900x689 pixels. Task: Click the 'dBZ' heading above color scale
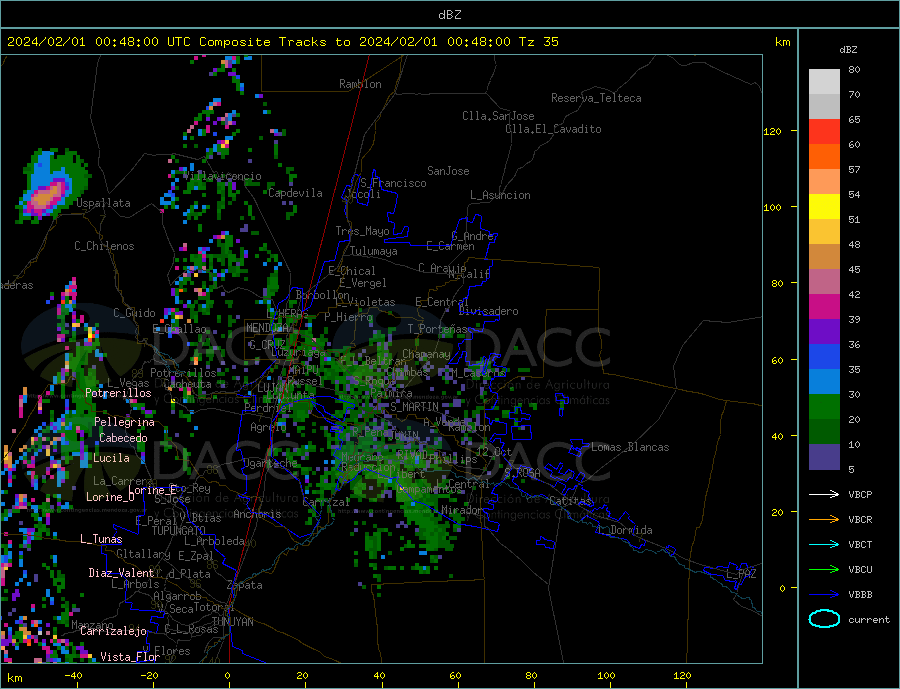click(848, 50)
